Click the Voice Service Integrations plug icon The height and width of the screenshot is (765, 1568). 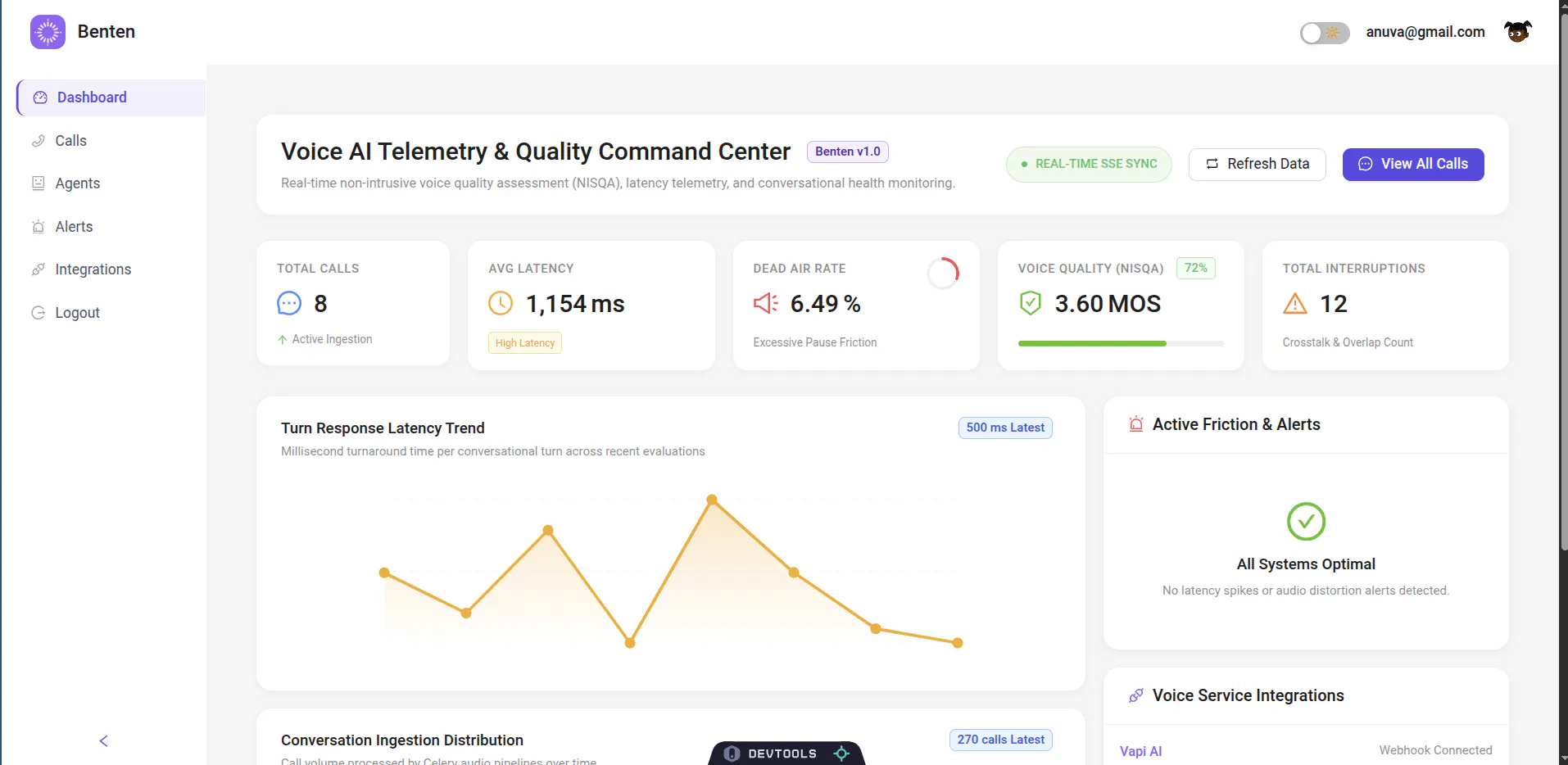tap(1136, 695)
